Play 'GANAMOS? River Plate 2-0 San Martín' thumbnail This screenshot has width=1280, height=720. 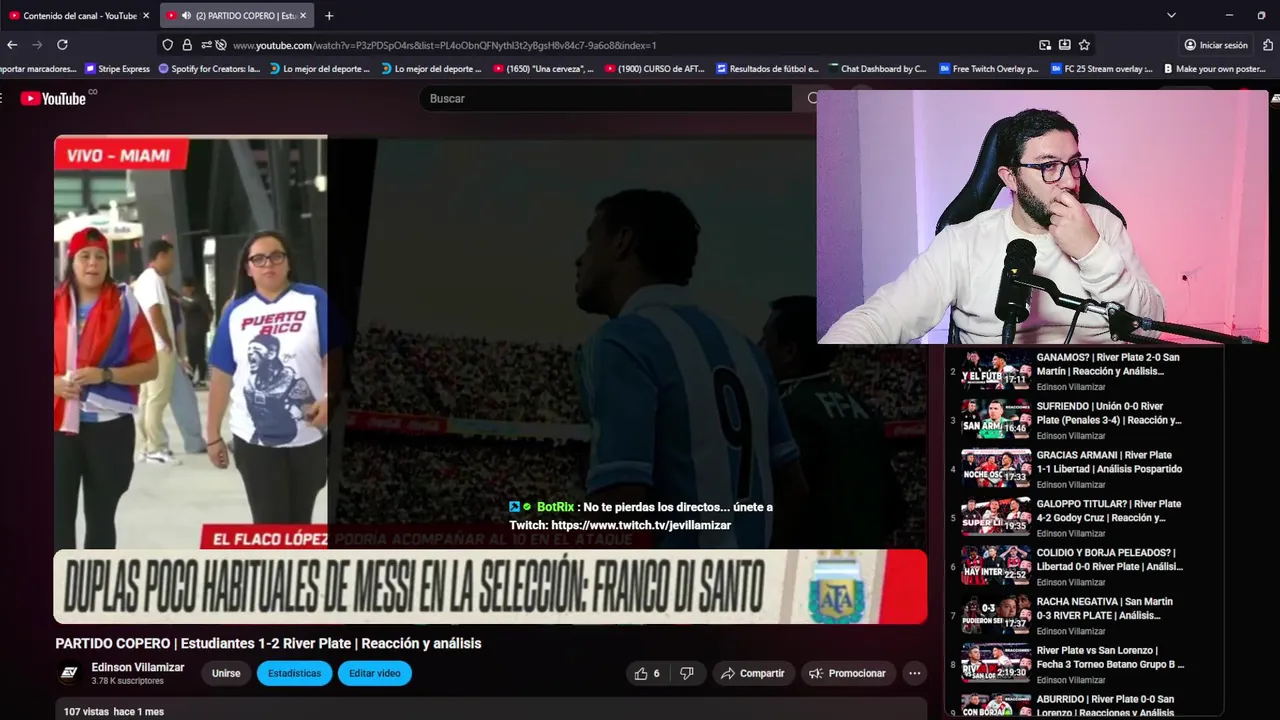pos(996,371)
